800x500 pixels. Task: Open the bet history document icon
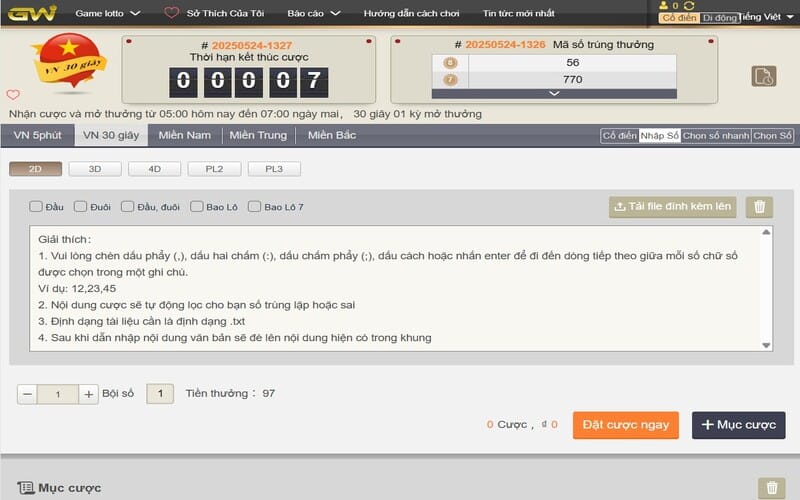tap(764, 77)
